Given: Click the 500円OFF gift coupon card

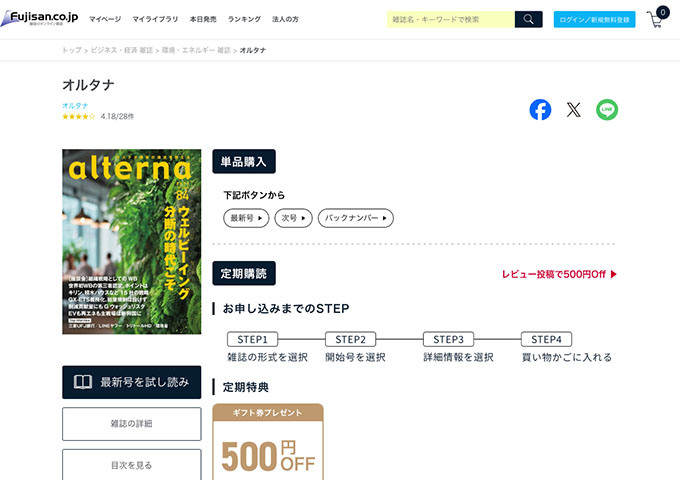Looking at the screenshot, I should [268, 442].
